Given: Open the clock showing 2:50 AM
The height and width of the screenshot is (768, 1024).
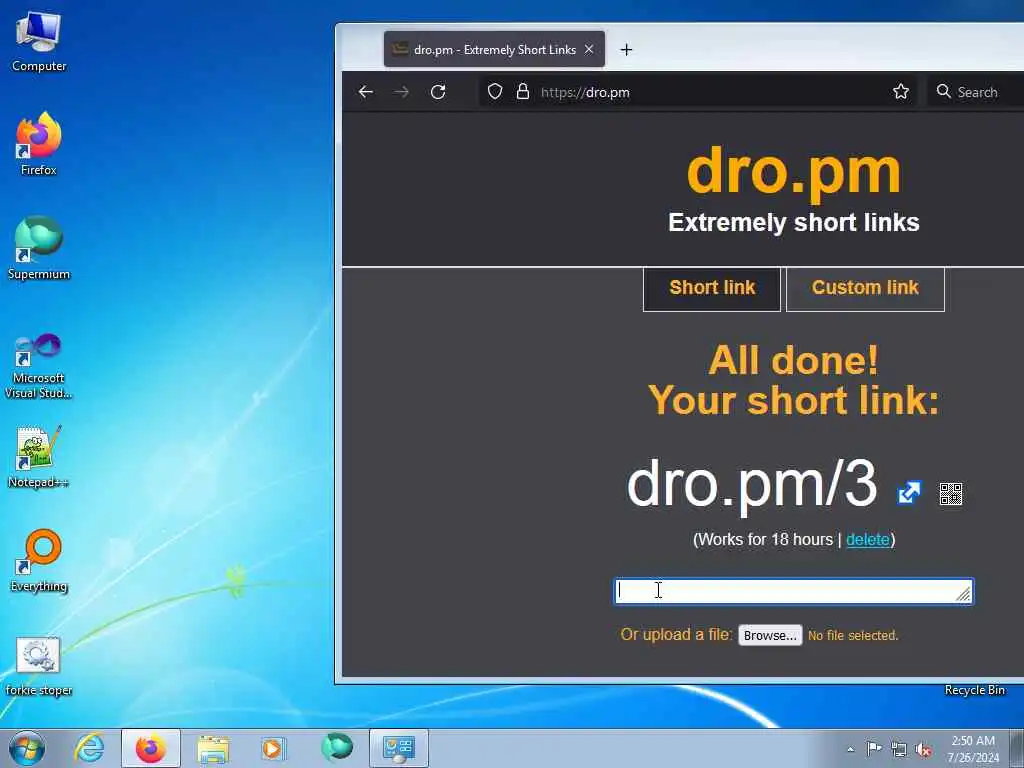Looking at the screenshot, I should coord(973,749).
